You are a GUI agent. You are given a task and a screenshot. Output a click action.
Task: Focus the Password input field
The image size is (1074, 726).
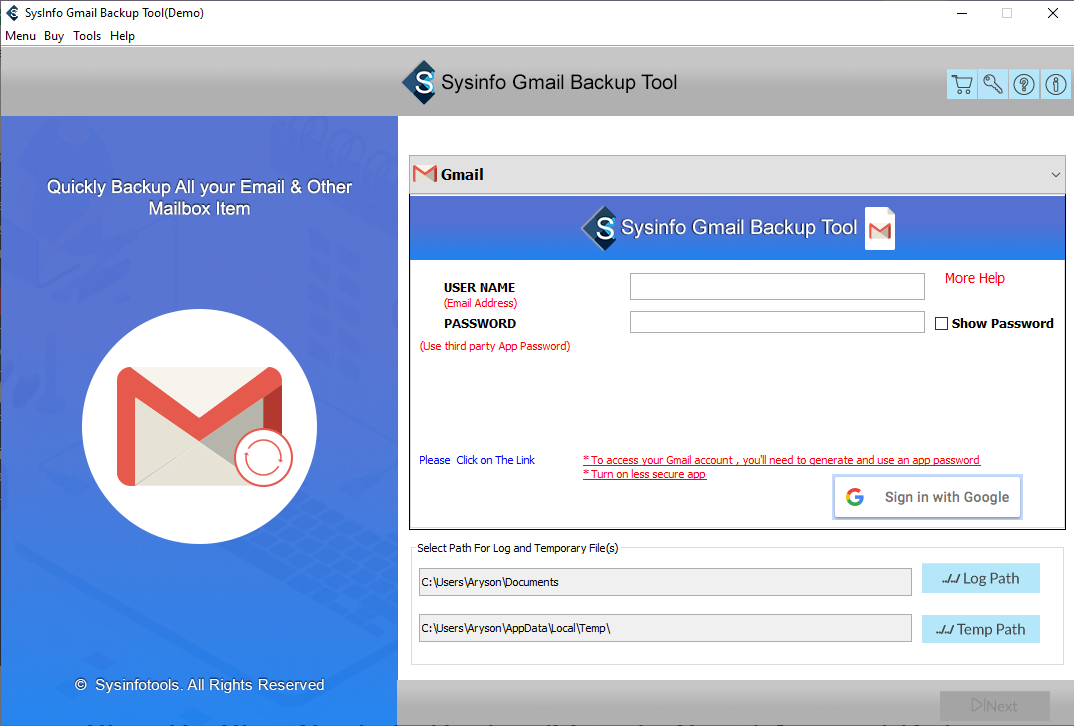coord(777,322)
